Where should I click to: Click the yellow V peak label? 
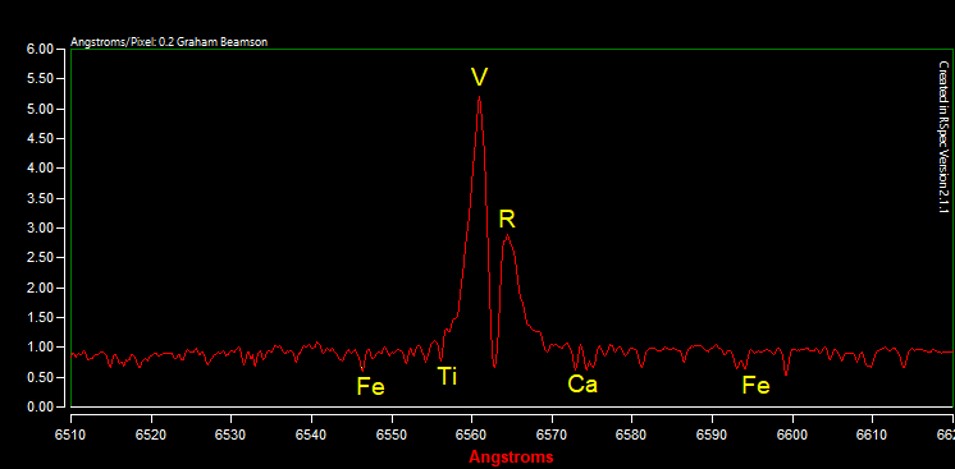click(x=479, y=78)
